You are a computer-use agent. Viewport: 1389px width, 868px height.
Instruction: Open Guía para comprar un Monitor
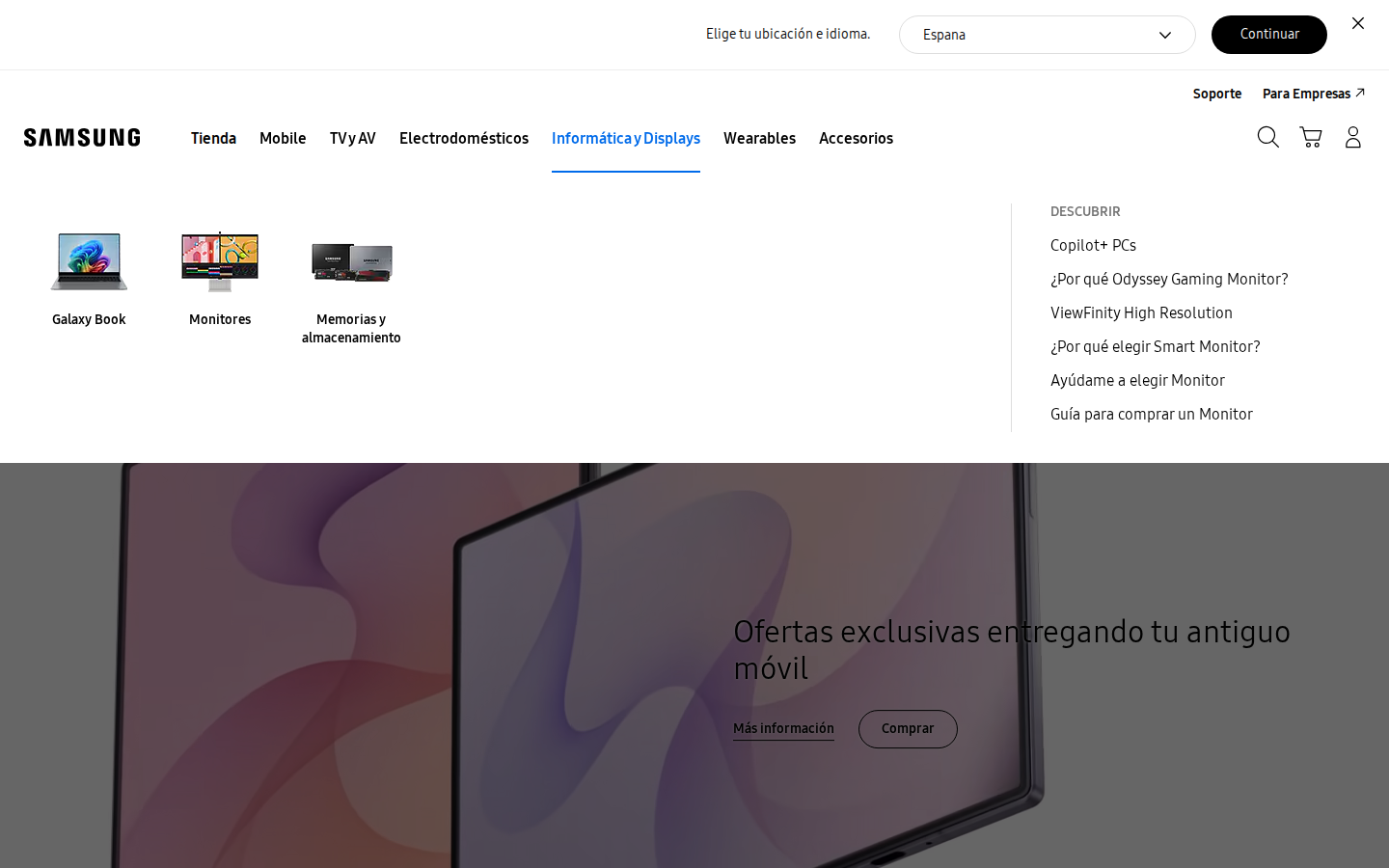pos(1152,415)
